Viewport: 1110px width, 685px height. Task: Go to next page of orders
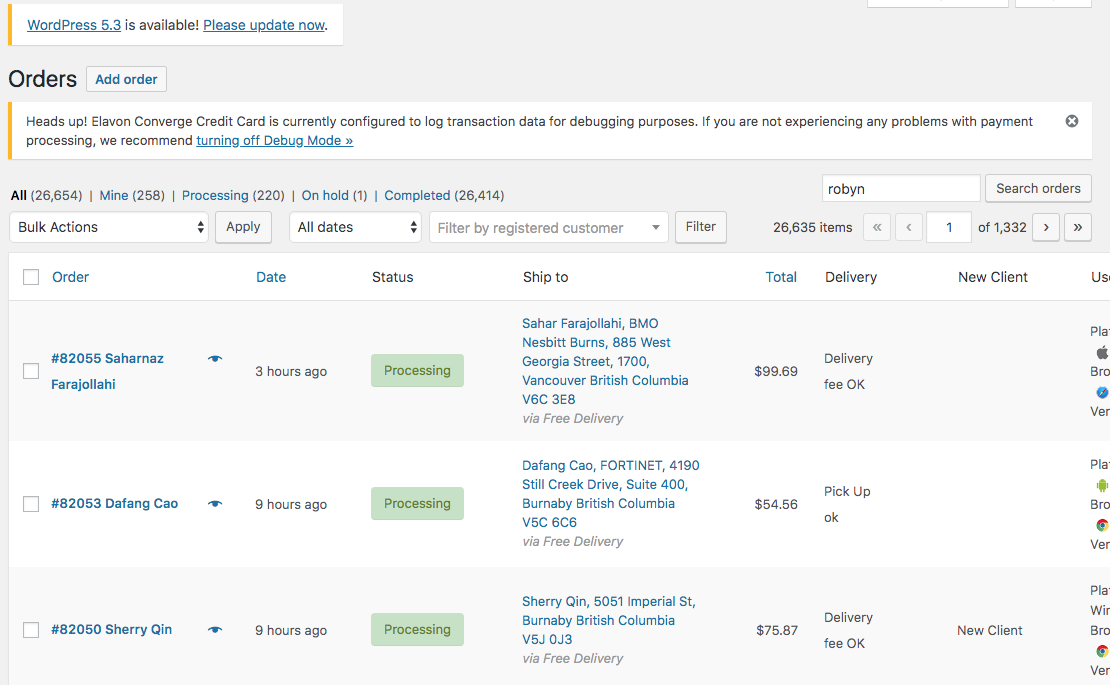coord(1046,227)
